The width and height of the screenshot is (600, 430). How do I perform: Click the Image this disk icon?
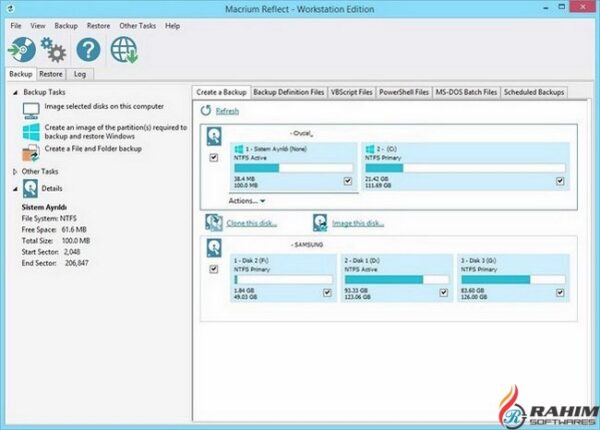320,223
